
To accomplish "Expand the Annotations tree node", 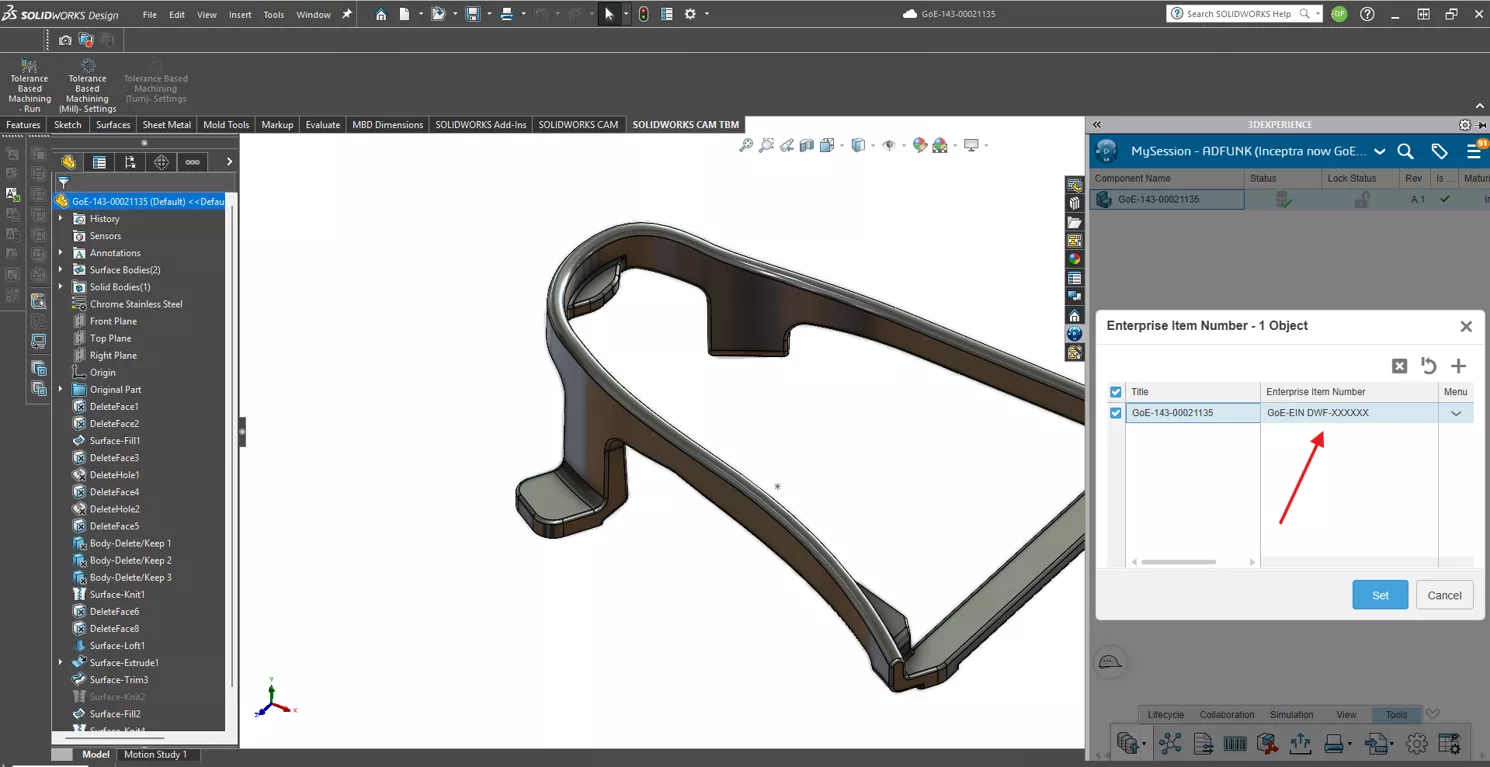I will 61,252.
